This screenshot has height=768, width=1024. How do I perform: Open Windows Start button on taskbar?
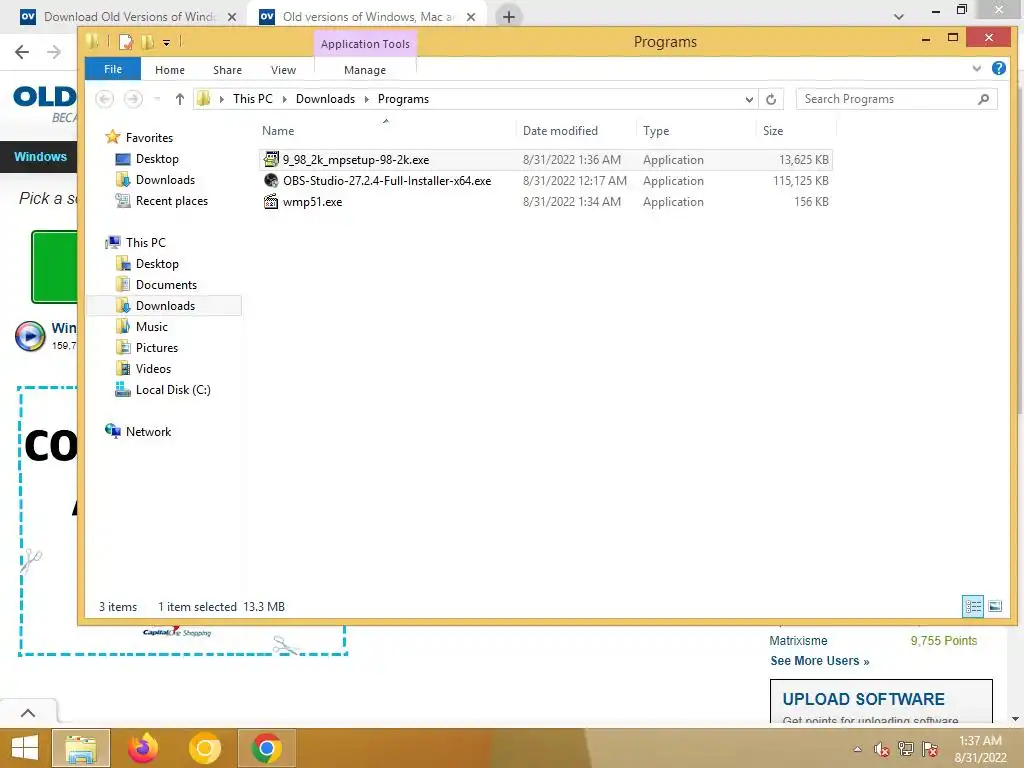pos(24,748)
